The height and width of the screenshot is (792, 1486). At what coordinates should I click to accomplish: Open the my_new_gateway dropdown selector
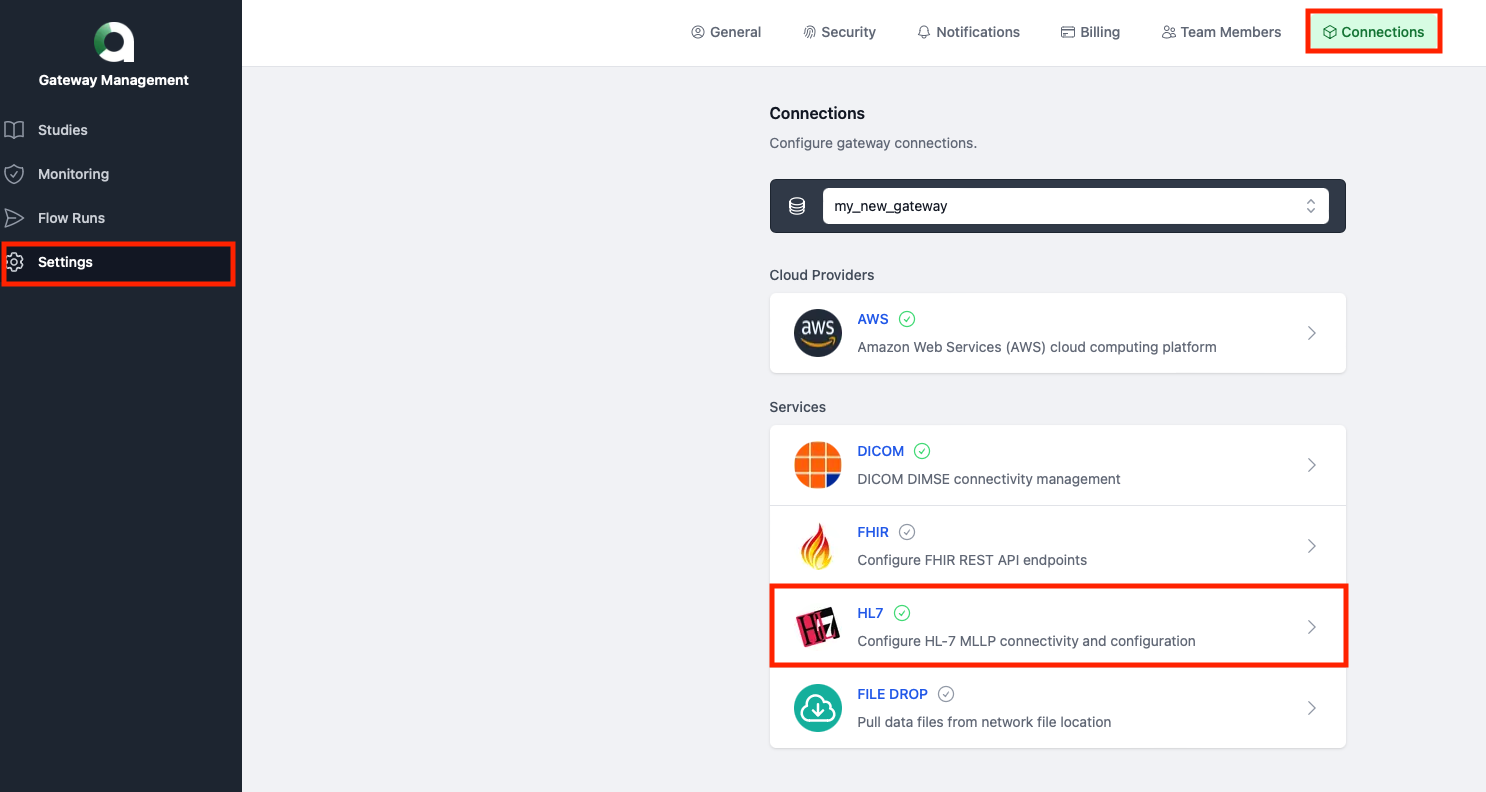click(x=1075, y=206)
